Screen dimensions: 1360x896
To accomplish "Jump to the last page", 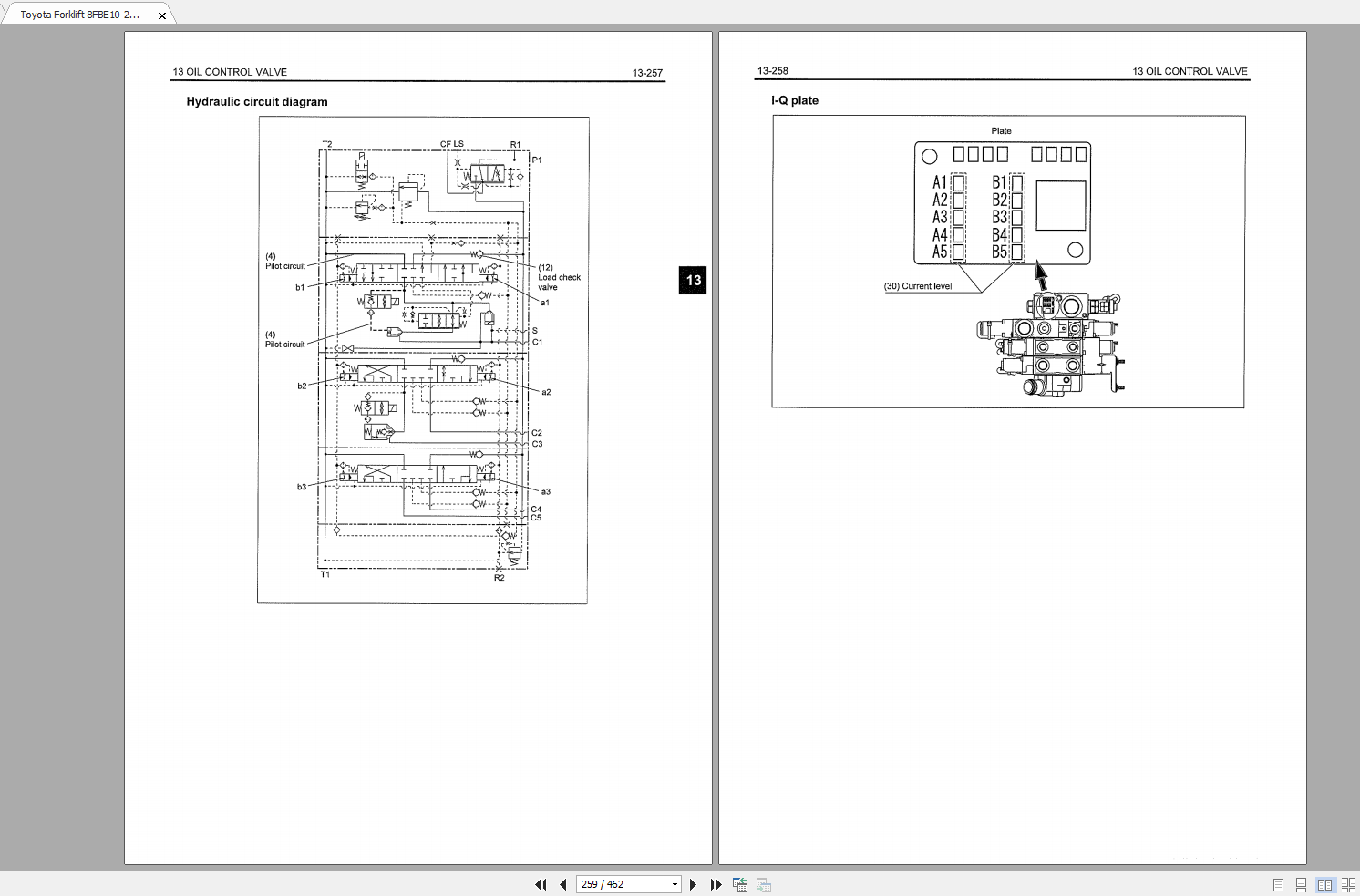I will (716, 884).
